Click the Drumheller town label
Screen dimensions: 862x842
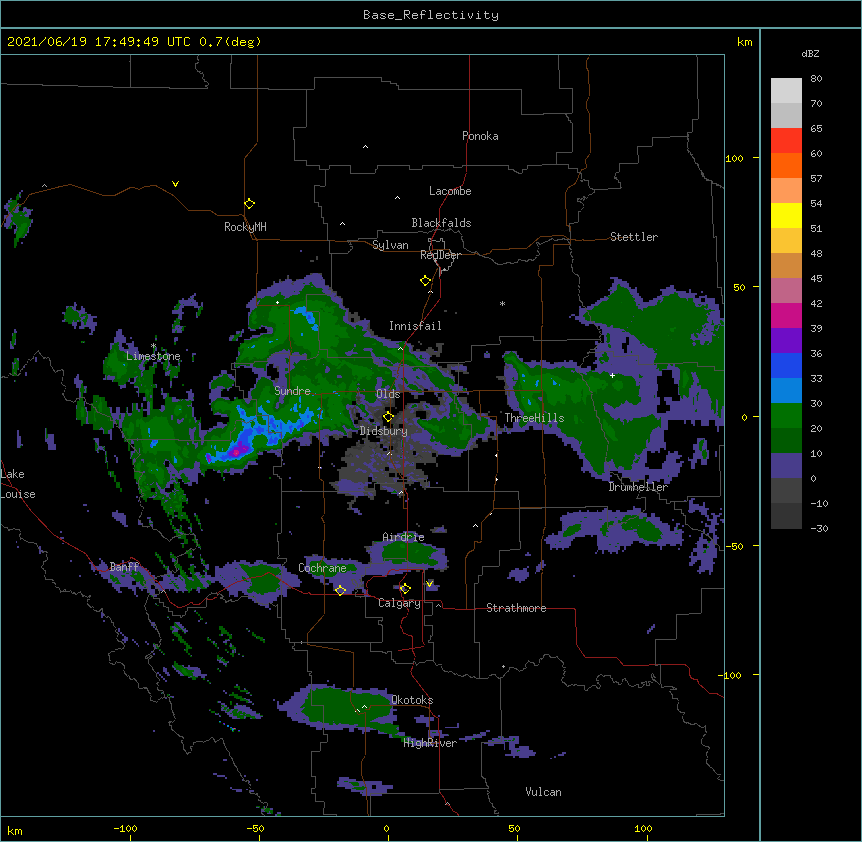pyautogui.click(x=638, y=487)
